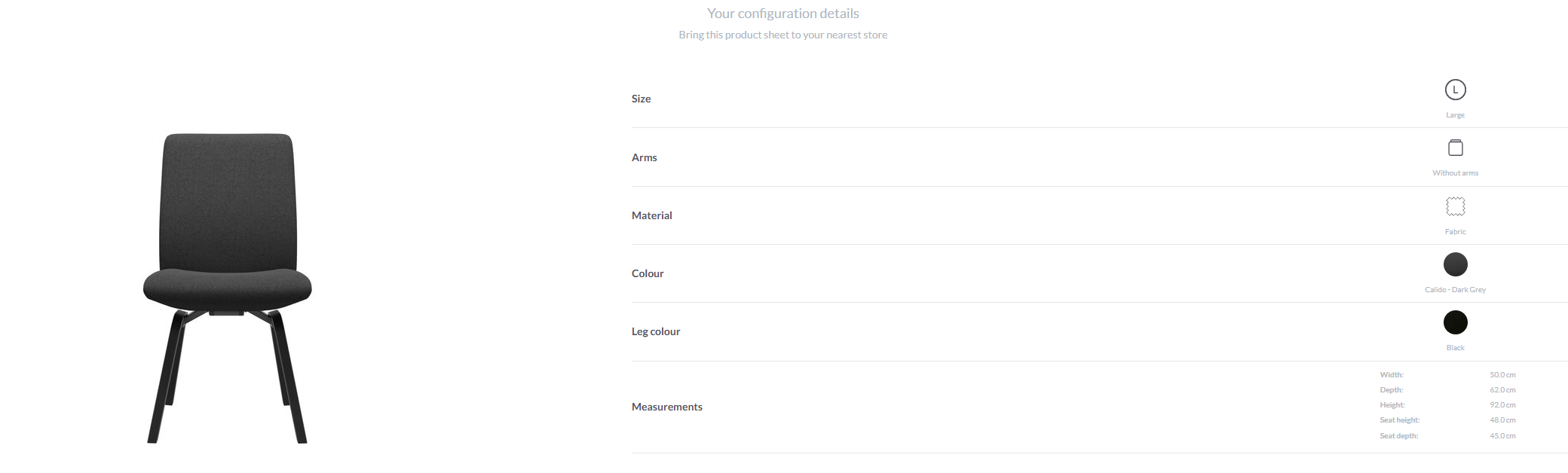Click the Large size circle icon
The height and width of the screenshot is (473, 1568).
(x=1455, y=90)
